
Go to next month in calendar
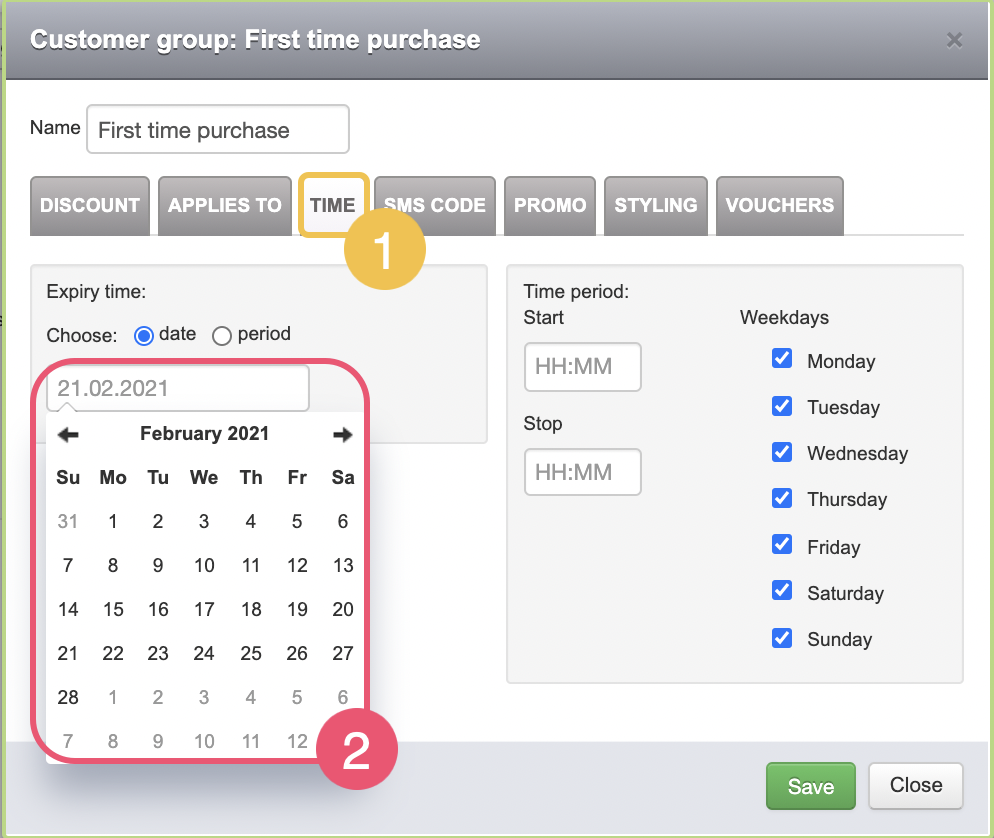click(x=342, y=435)
